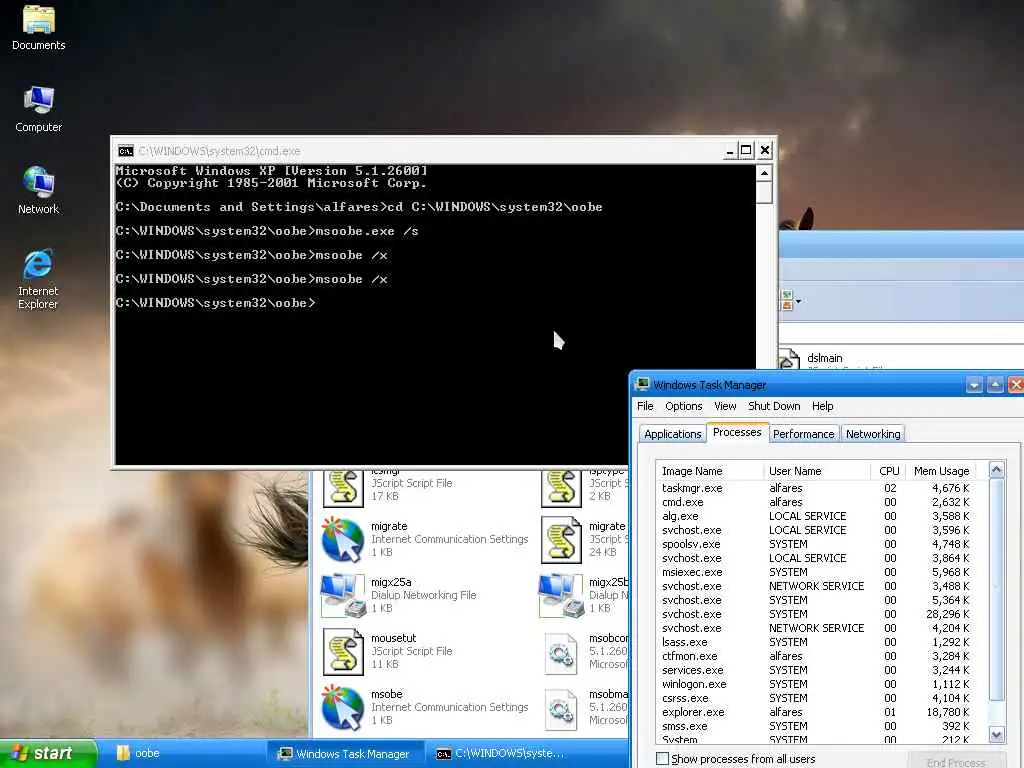Open the Computer desktop icon
1024x768 pixels.
(39, 109)
